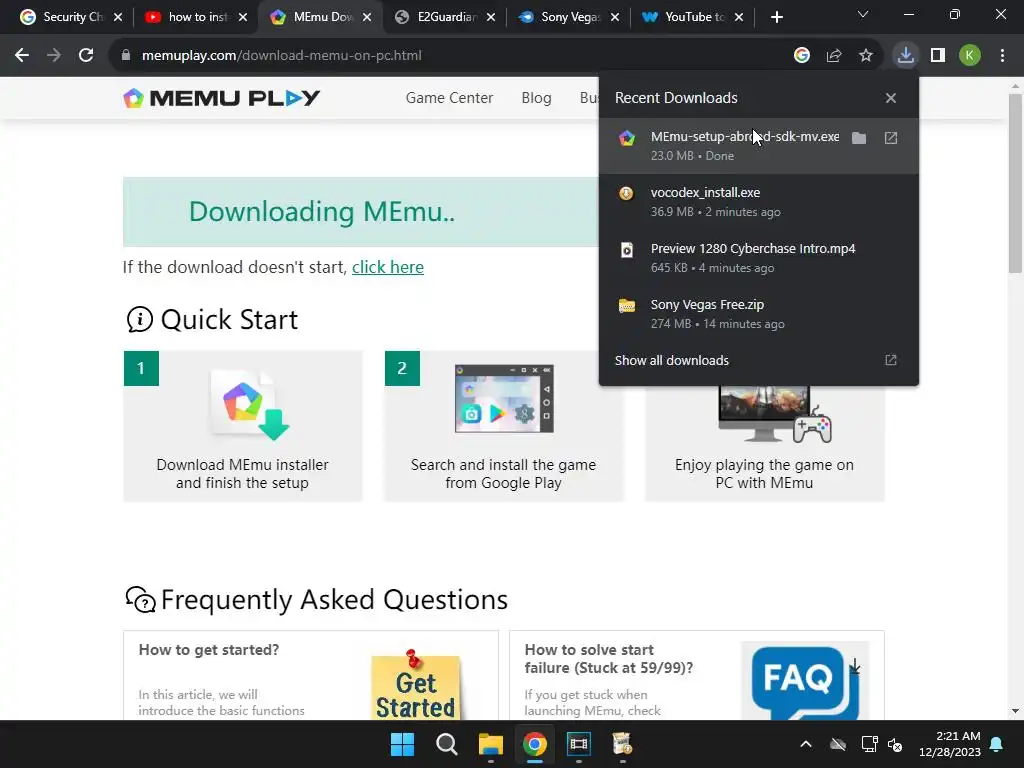Click the FAQ speech bubble image
Viewport: 1024px width, 768px height.
805,681
